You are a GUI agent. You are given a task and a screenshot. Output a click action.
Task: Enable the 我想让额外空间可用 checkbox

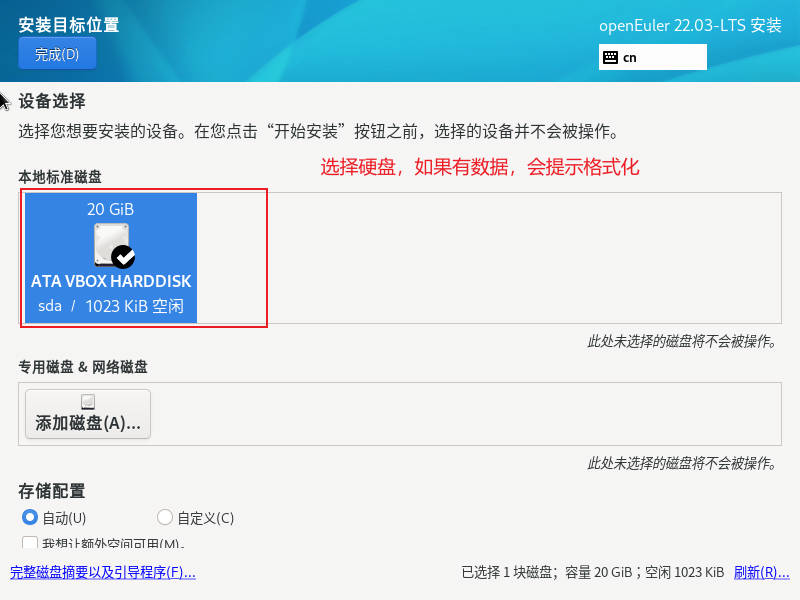[30, 542]
